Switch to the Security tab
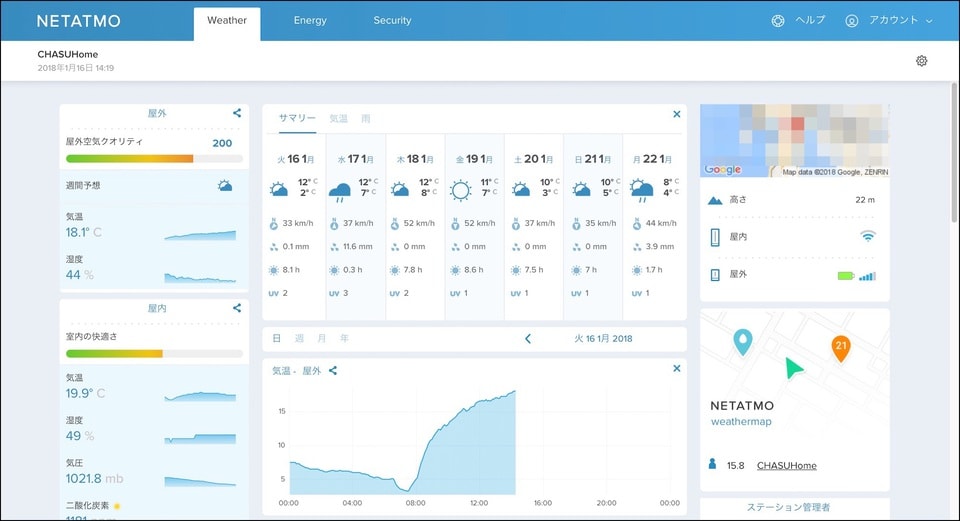 392,20
